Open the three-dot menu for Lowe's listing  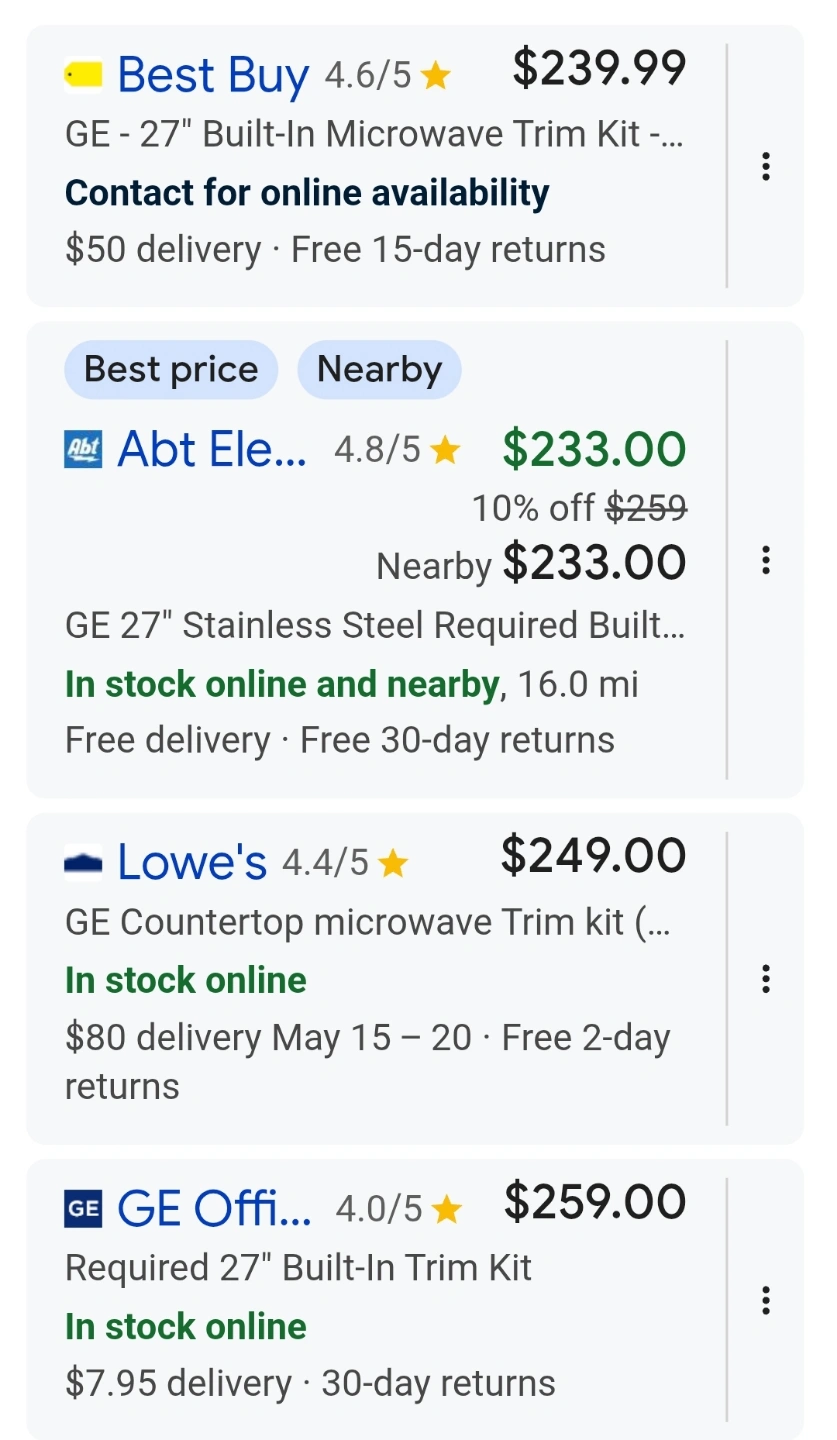click(x=765, y=979)
